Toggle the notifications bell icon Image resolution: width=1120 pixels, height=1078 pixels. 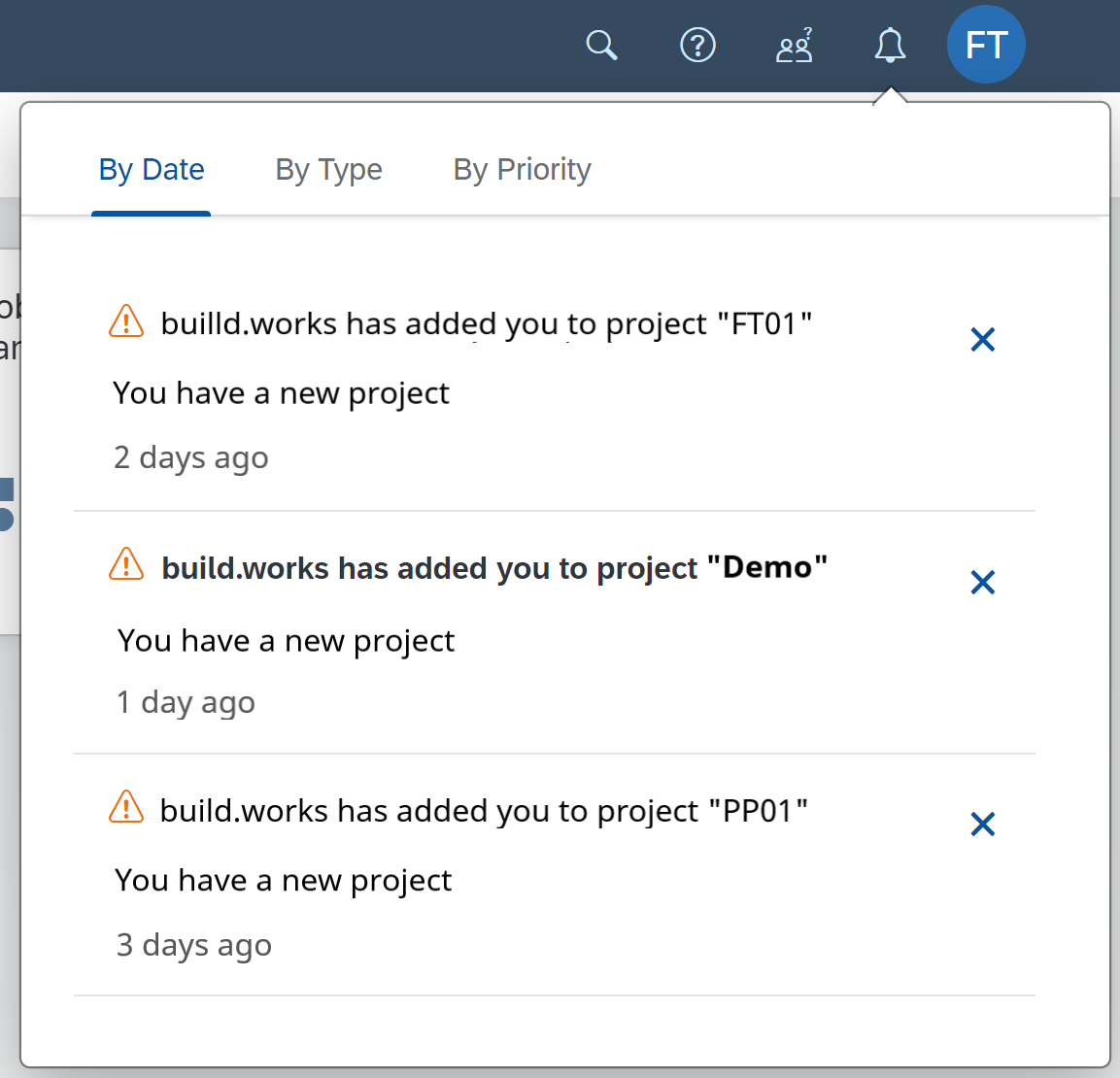click(x=890, y=45)
